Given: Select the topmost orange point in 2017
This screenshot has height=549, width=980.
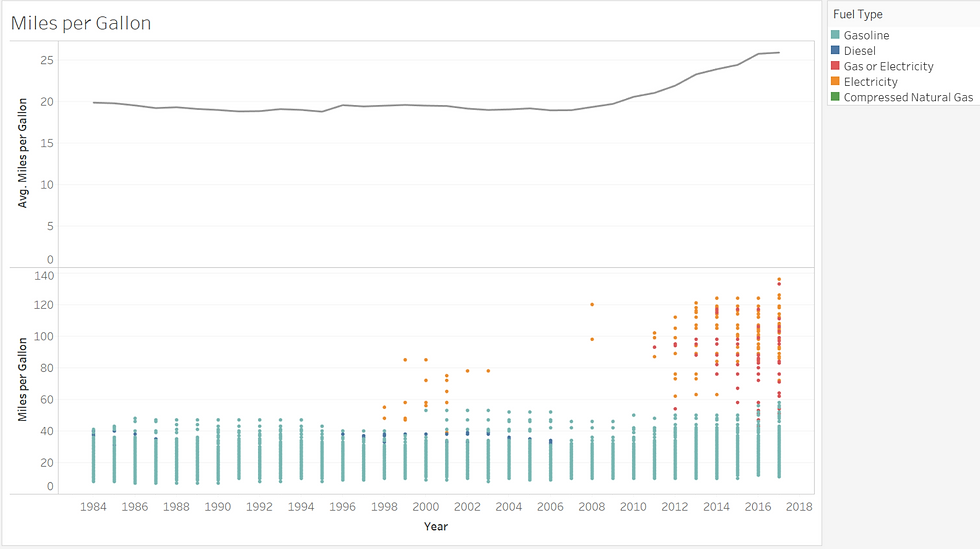Looking at the screenshot, I should pyautogui.click(x=779, y=279).
